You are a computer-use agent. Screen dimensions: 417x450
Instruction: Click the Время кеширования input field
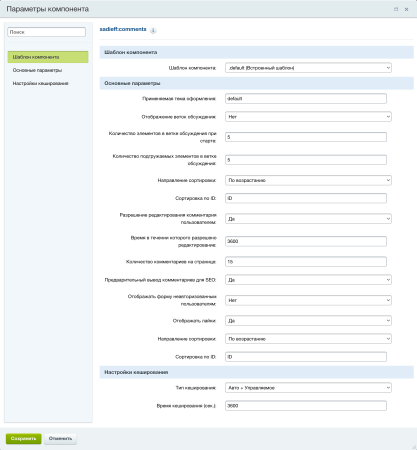(306, 406)
